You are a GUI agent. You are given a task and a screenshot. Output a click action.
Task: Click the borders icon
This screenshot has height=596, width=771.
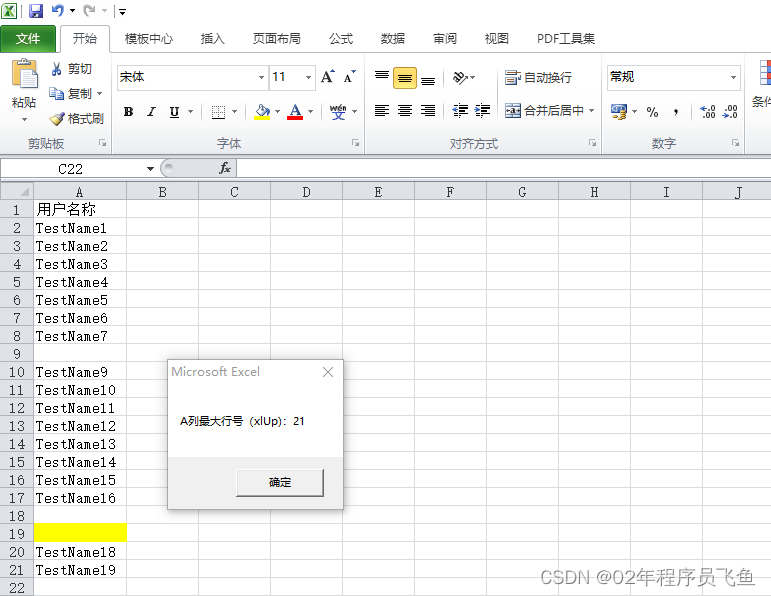218,112
